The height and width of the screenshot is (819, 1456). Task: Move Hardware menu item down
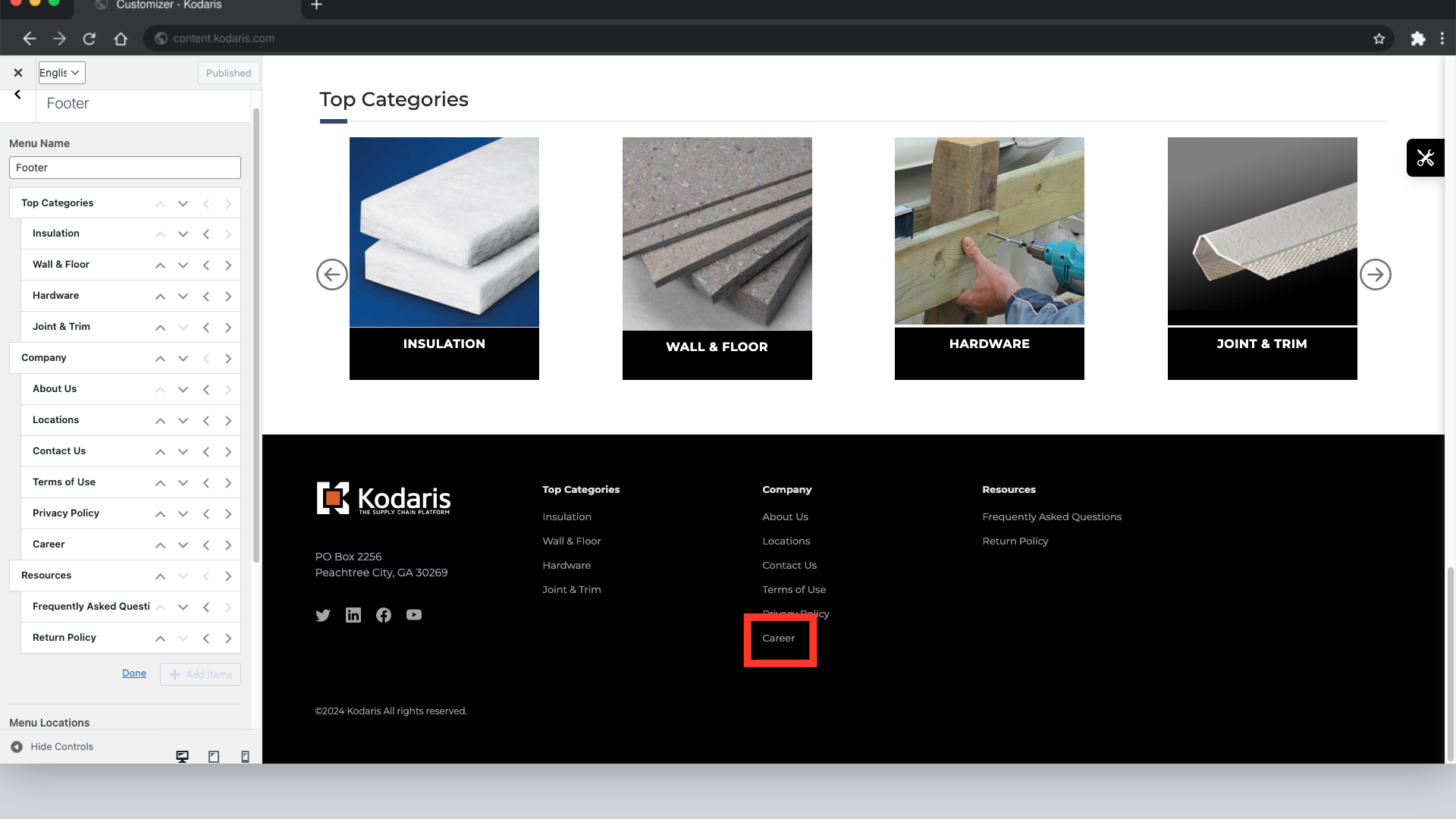tap(183, 297)
